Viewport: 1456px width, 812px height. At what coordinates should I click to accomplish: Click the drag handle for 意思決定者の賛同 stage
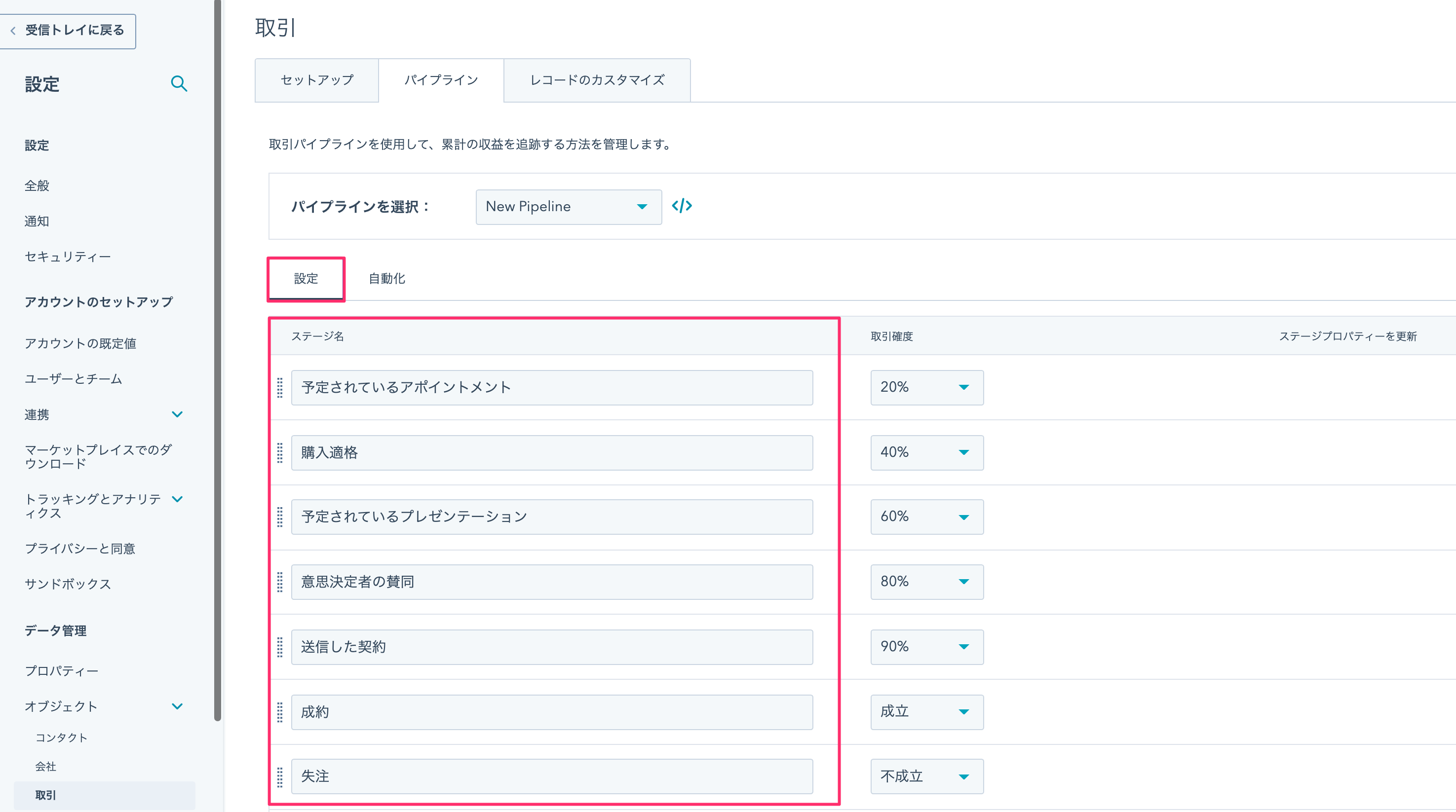[280, 582]
